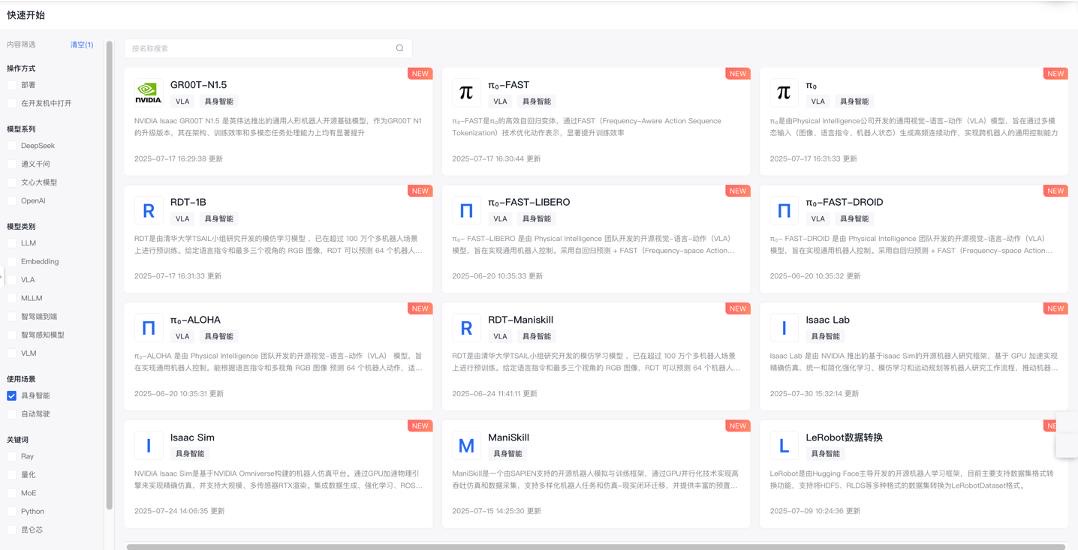Click the search magnifier icon
This screenshot has width=1078, height=550.
399,48
